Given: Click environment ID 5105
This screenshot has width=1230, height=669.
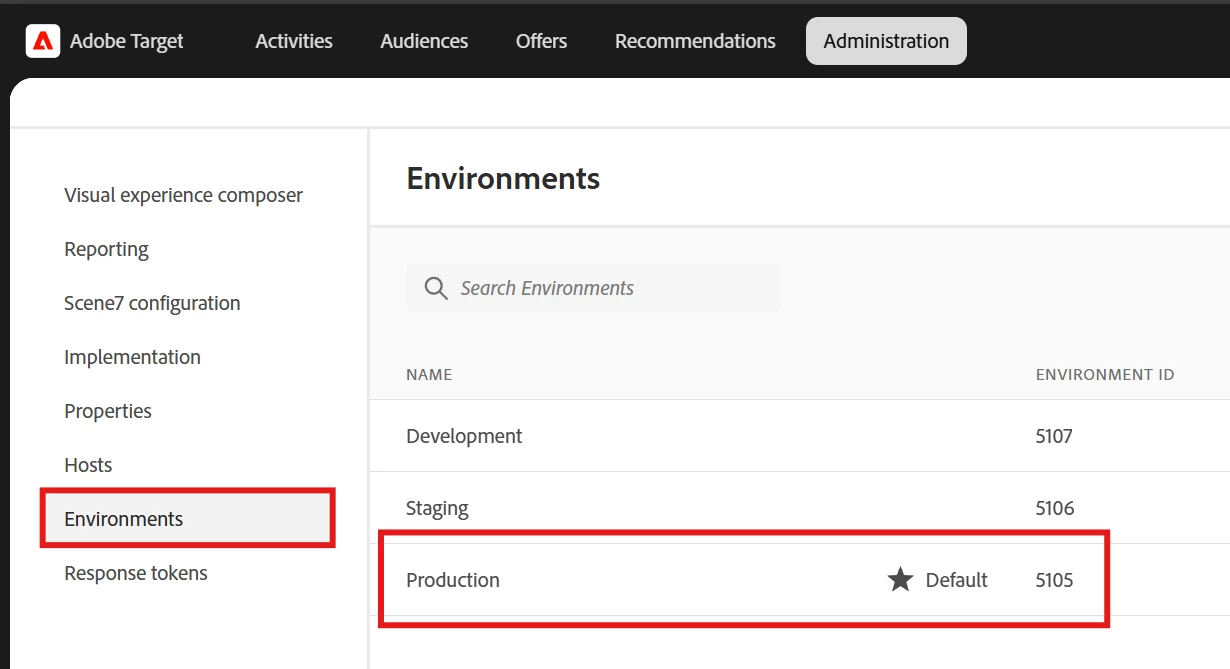Looking at the screenshot, I should (x=1054, y=580).
